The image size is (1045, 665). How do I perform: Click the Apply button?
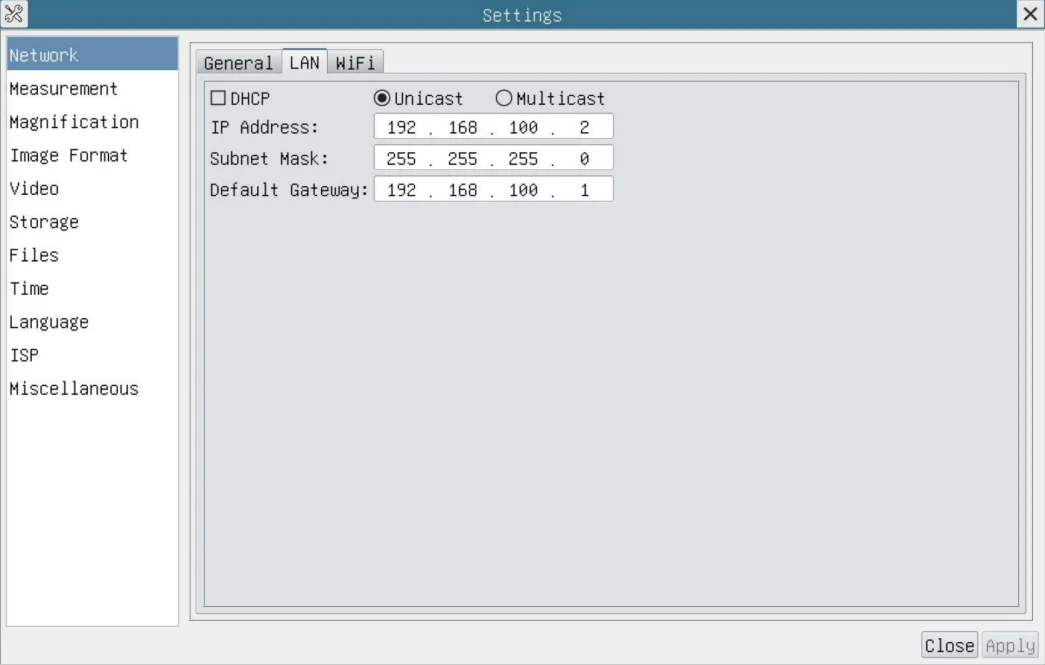[x=1010, y=645]
